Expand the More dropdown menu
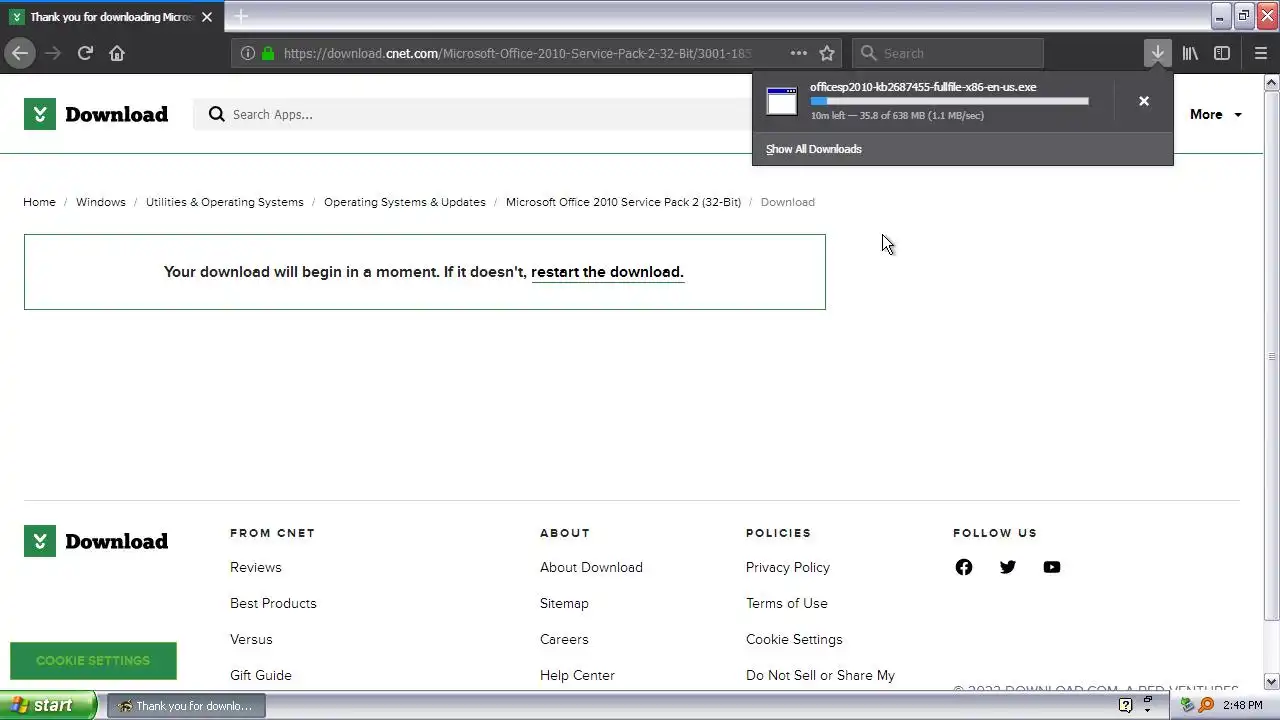This screenshot has height=720, width=1280. click(x=1216, y=114)
